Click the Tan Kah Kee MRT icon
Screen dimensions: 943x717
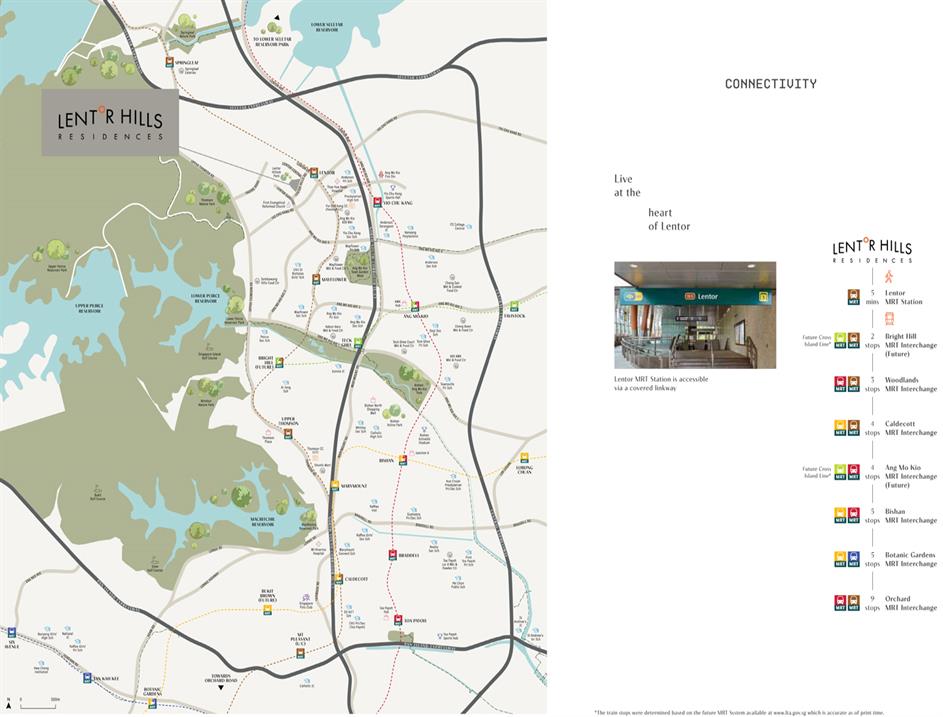(88, 678)
